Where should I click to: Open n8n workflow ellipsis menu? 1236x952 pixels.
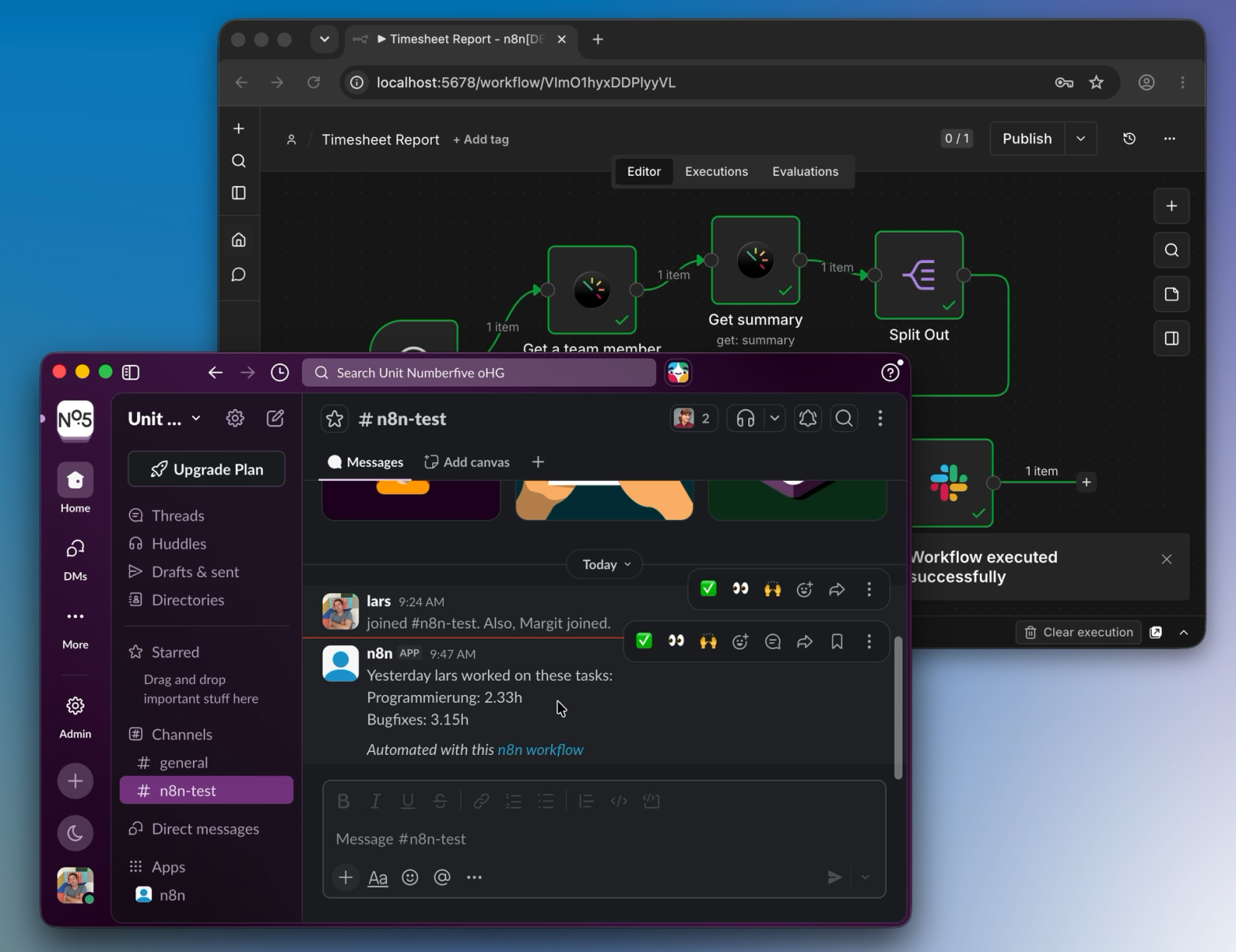click(x=1170, y=139)
